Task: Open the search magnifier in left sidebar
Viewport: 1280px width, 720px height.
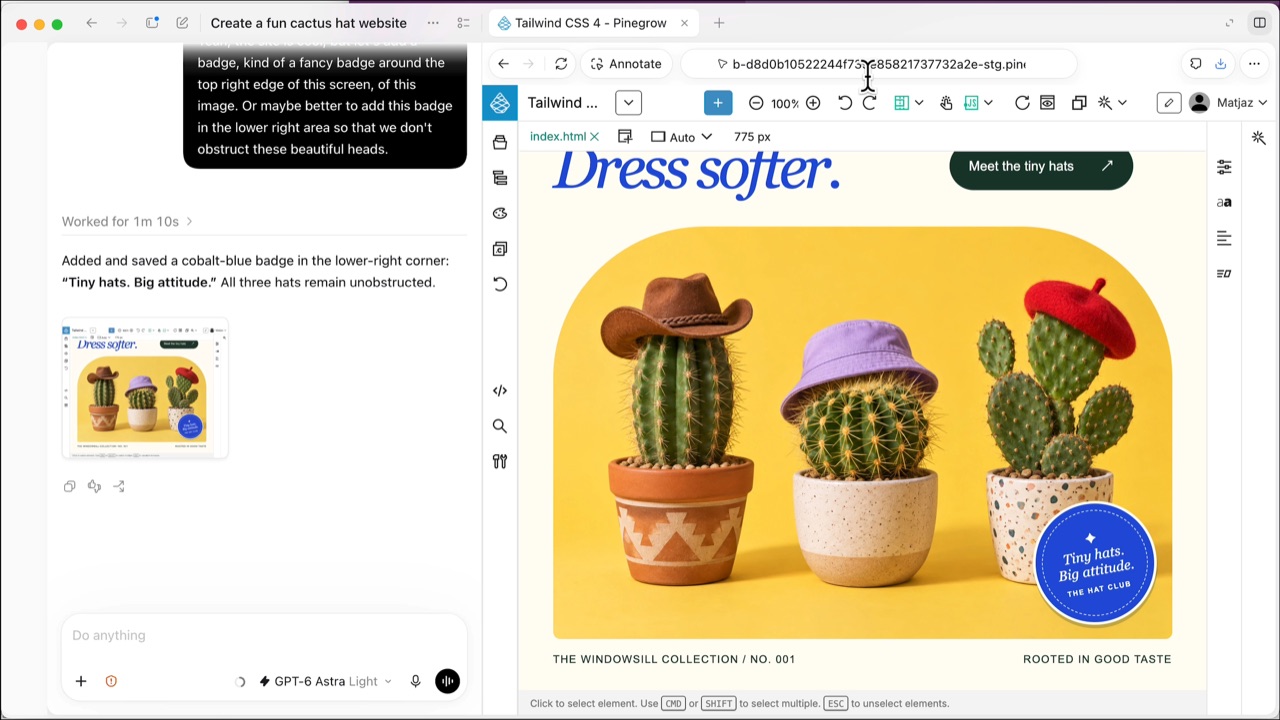Action: (500, 426)
